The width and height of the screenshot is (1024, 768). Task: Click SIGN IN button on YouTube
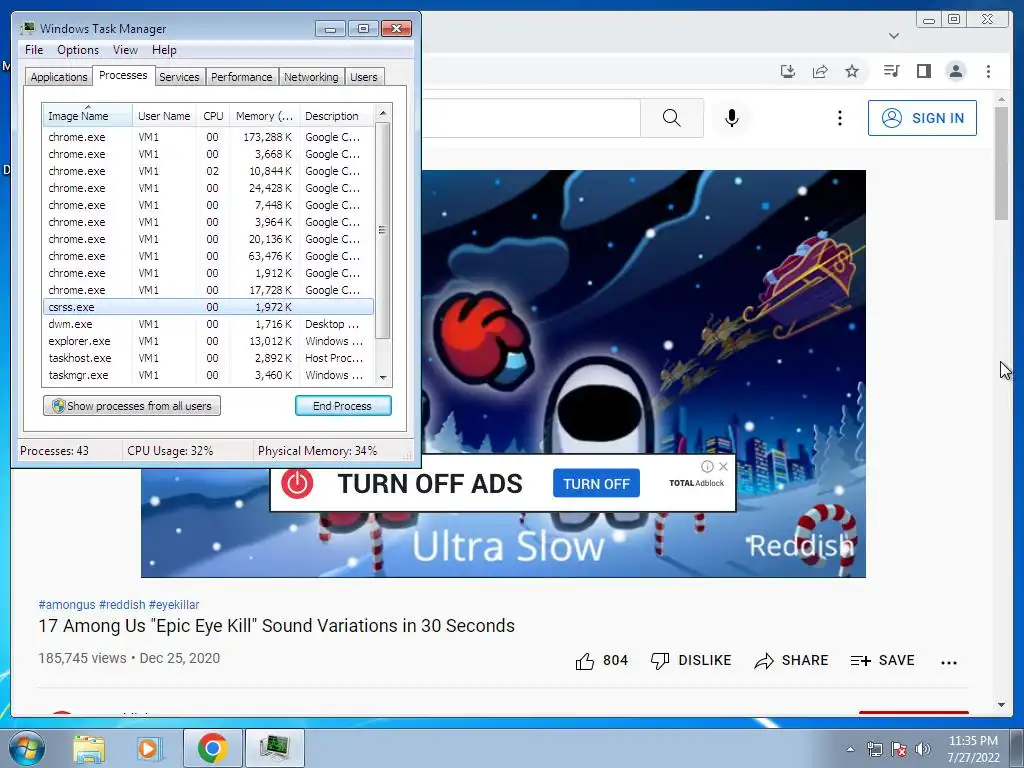(x=922, y=118)
